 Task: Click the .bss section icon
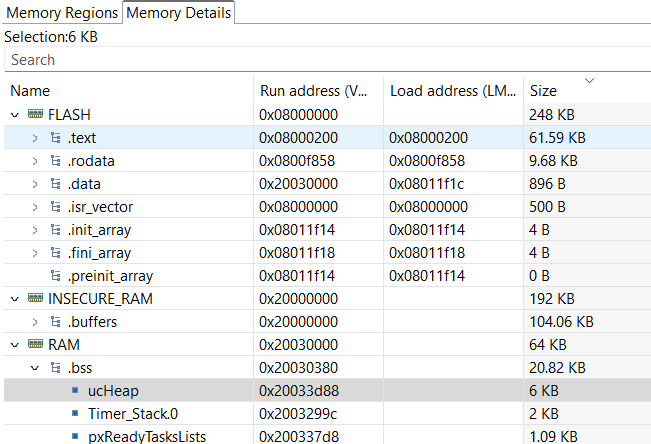click(x=56, y=368)
